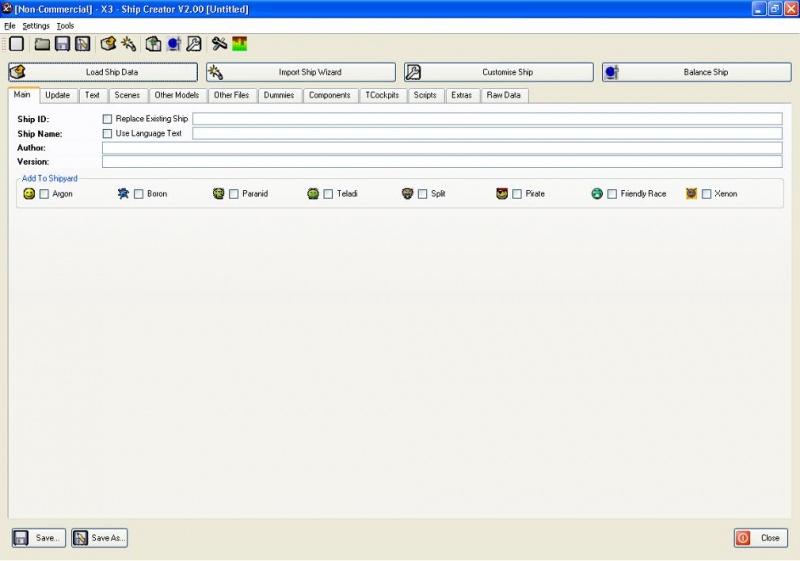The image size is (800, 561).
Task: Click the green and red toolbar icon
Action: point(240,44)
